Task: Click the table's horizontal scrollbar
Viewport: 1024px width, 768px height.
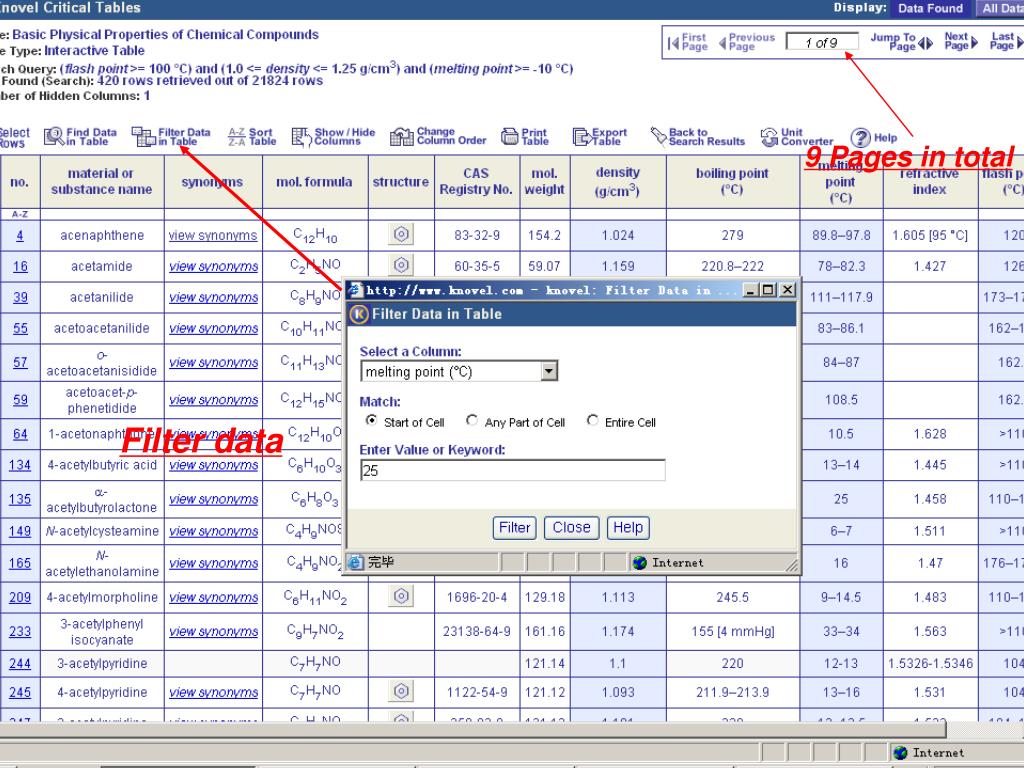Action: [x=473, y=730]
